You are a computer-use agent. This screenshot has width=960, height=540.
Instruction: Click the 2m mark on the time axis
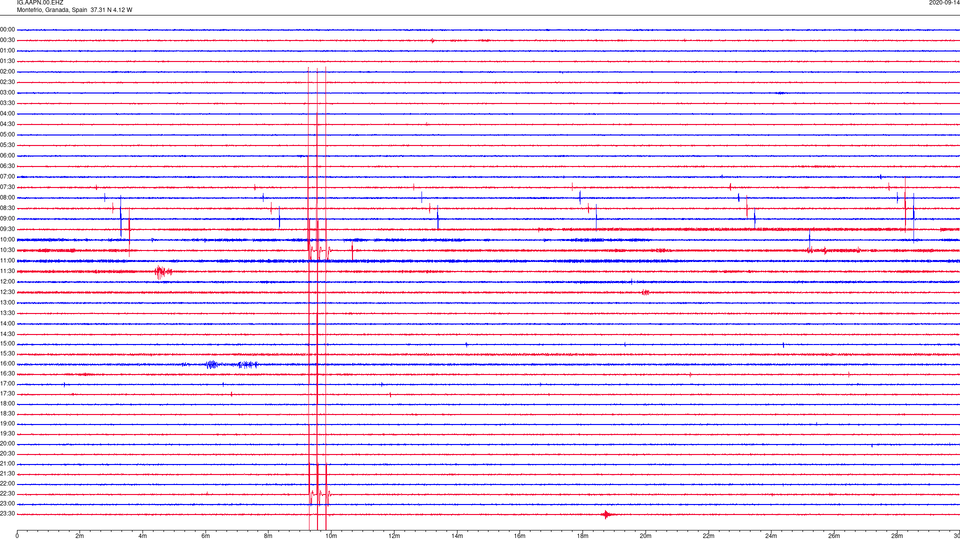[80, 536]
